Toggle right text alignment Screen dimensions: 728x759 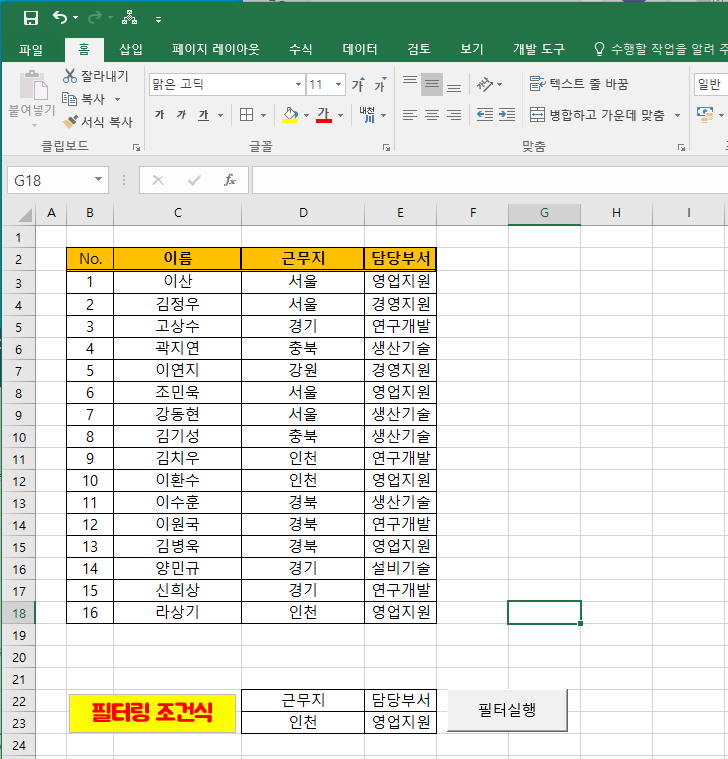point(454,115)
